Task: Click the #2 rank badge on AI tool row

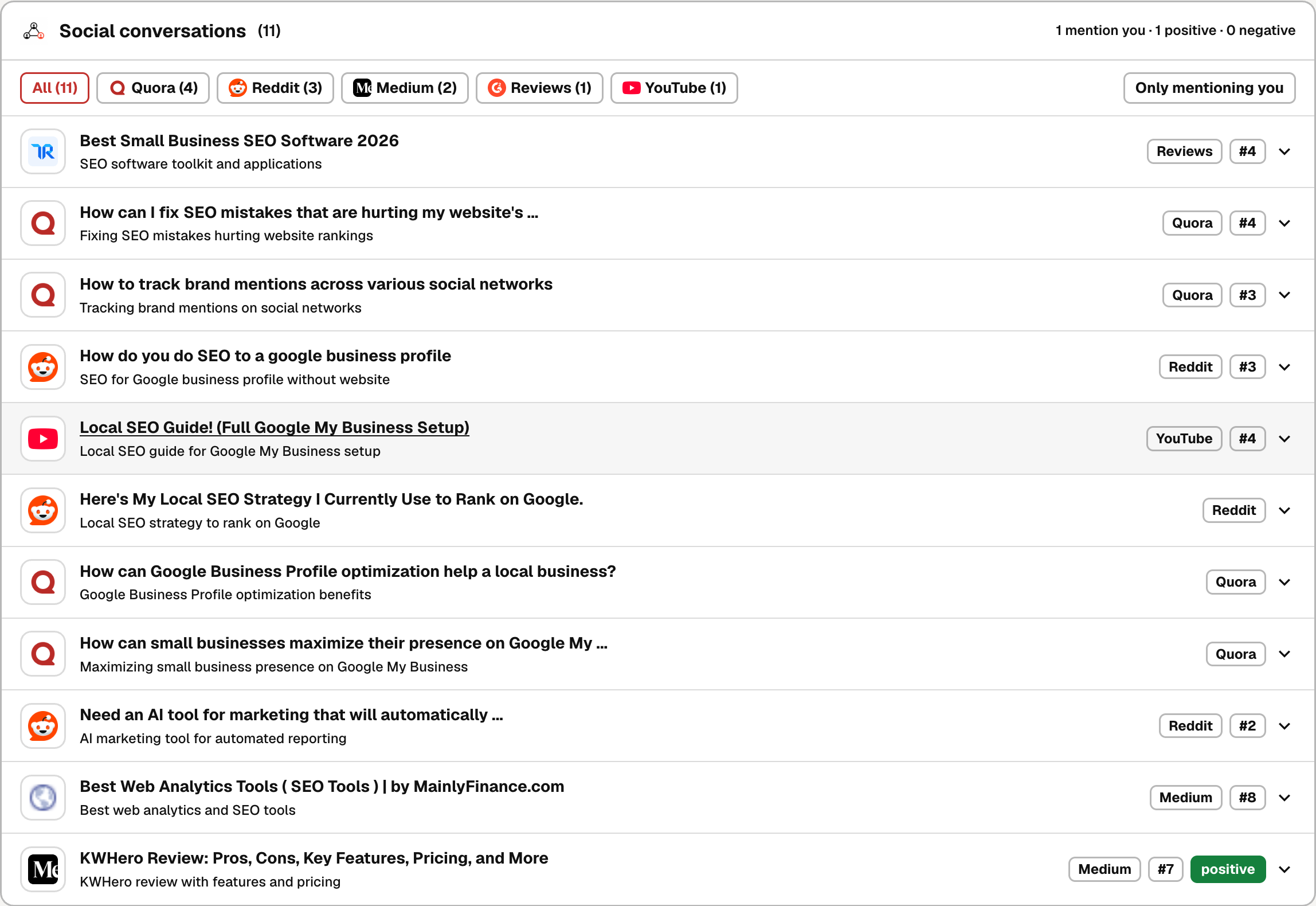Action: tap(1247, 726)
